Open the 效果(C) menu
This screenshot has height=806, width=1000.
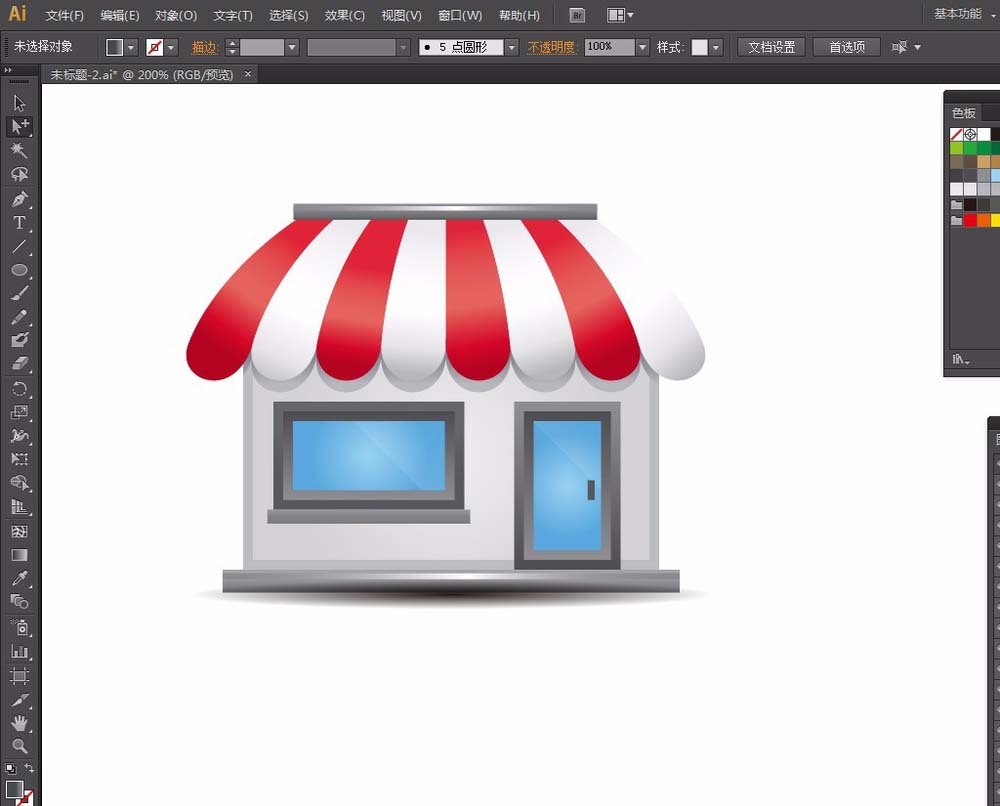[344, 15]
